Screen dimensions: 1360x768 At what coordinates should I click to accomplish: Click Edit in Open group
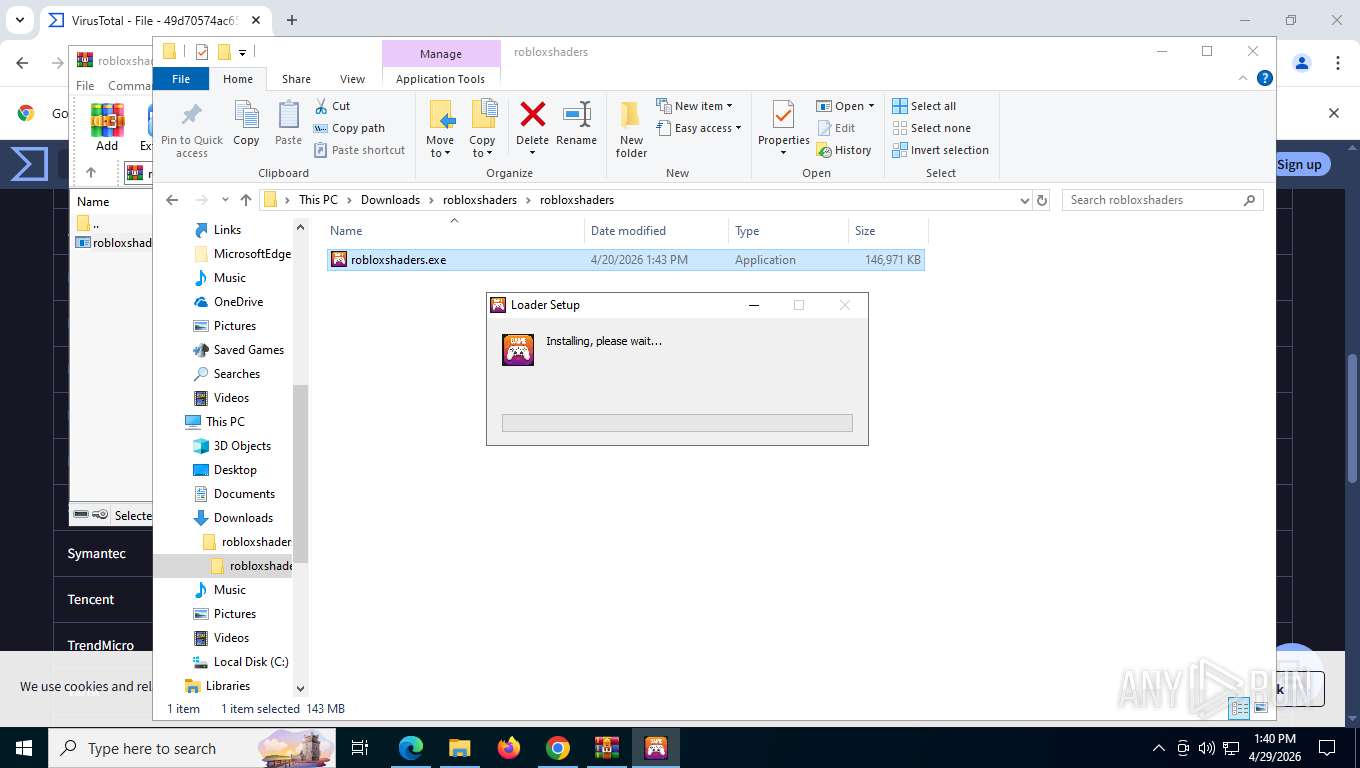pos(836,128)
